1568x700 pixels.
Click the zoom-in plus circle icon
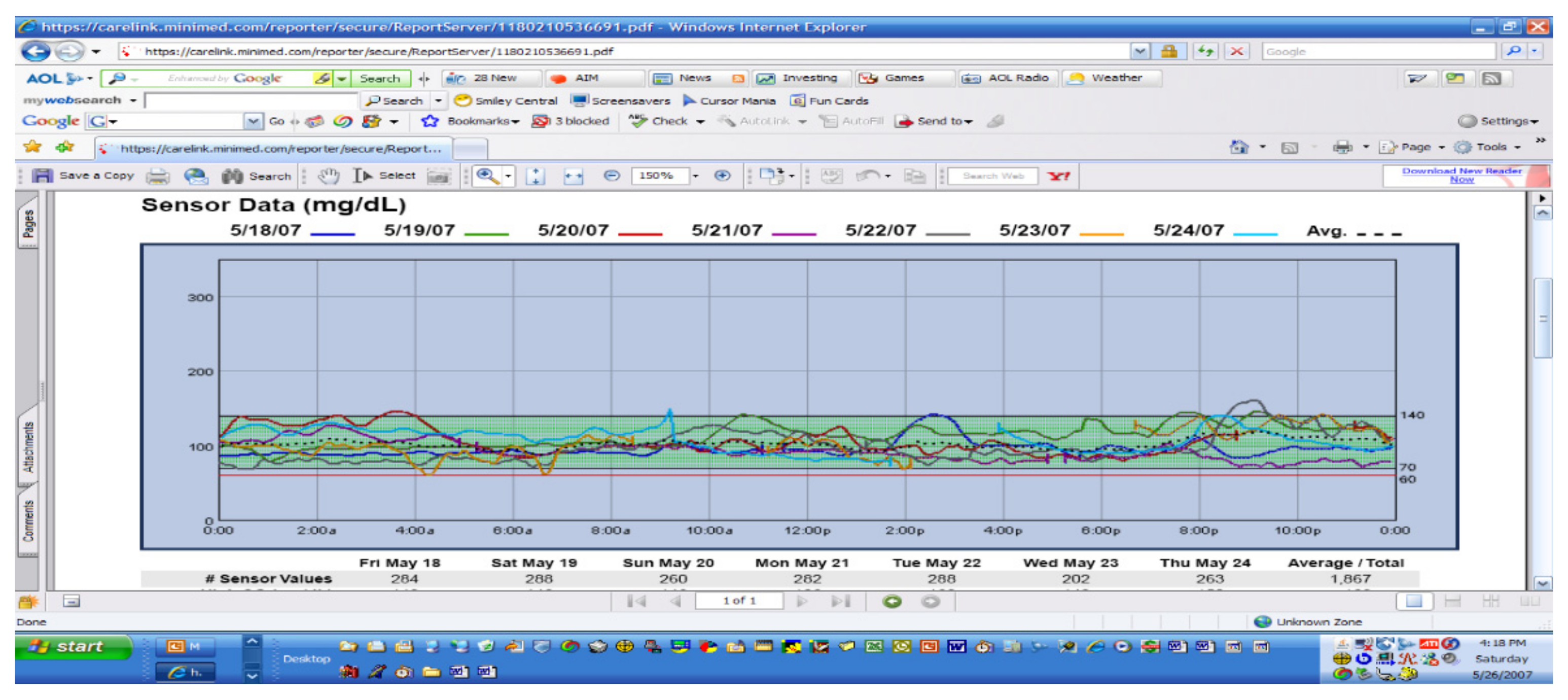click(x=722, y=176)
